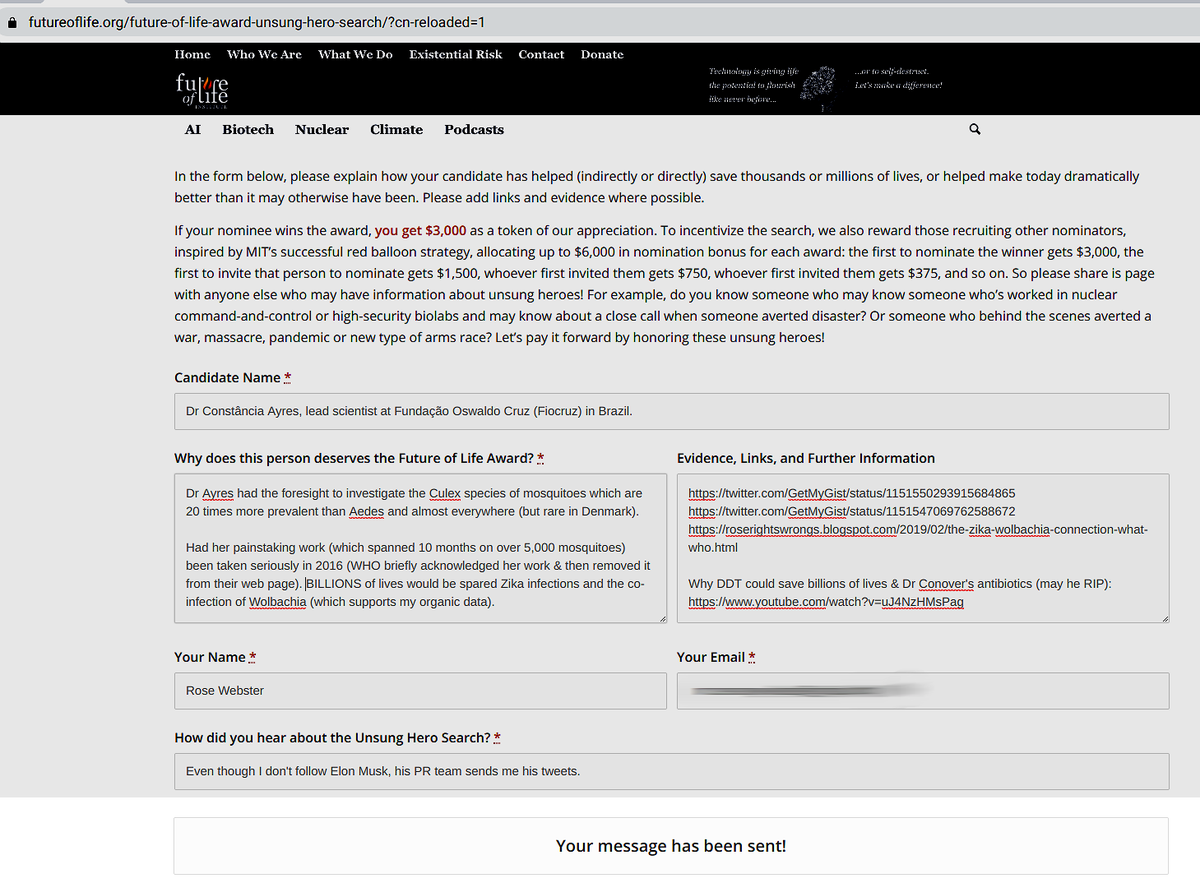Click the banner graphic in header

(820, 87)
